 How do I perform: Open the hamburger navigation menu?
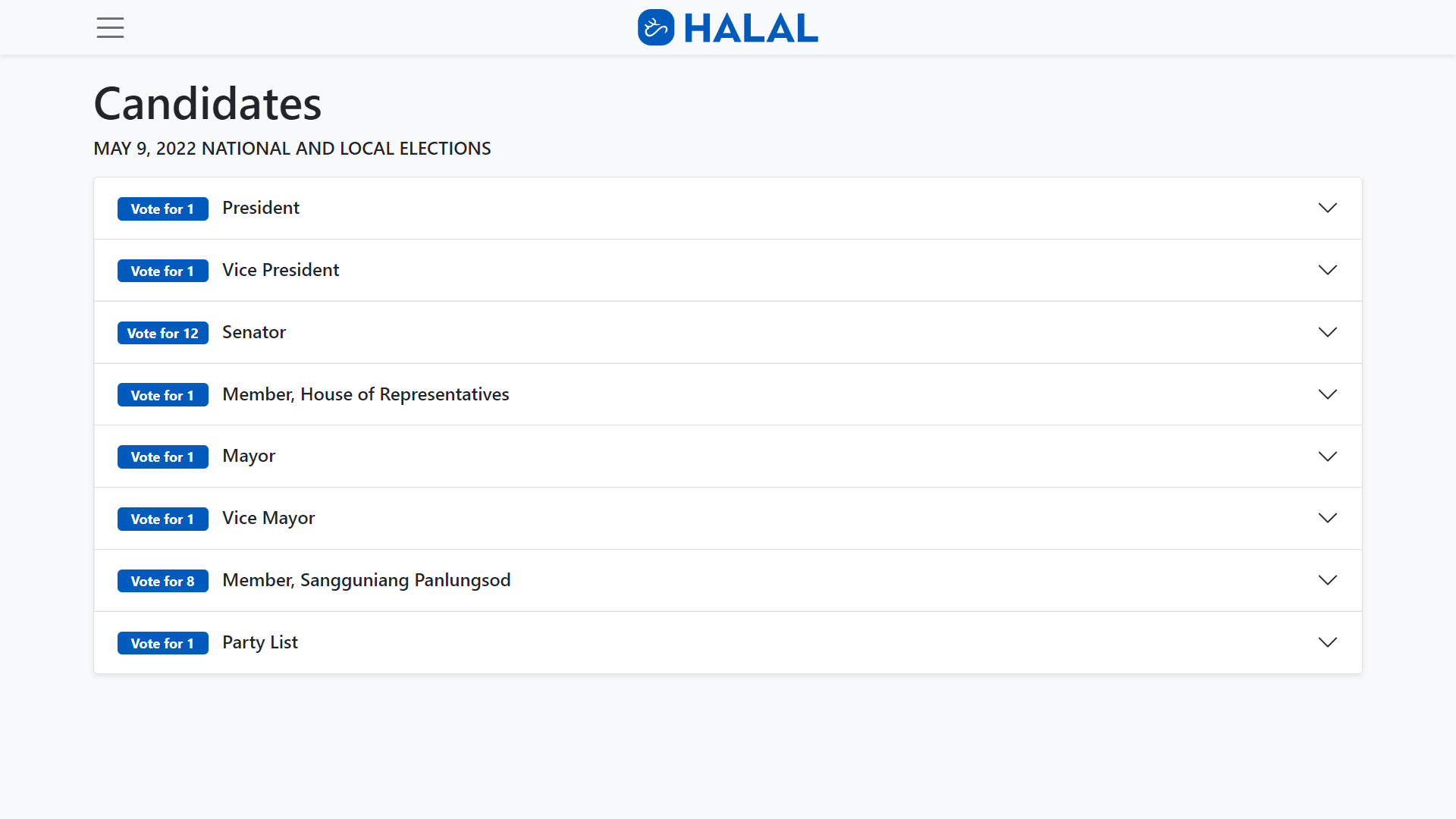(110, 27)
